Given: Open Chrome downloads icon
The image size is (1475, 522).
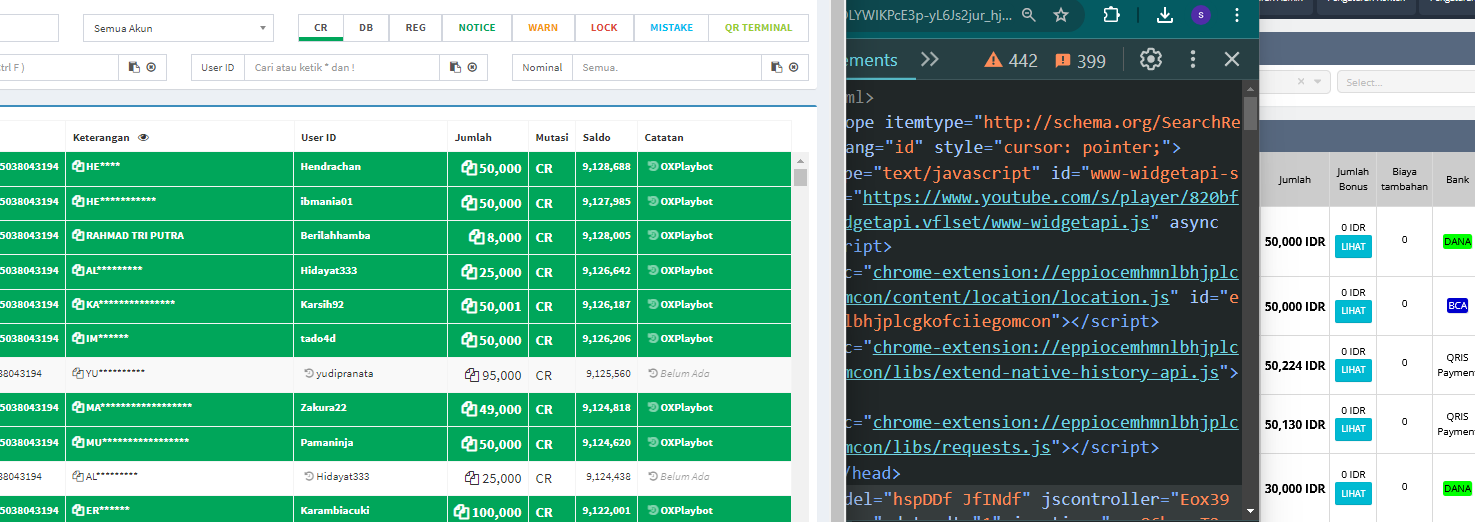Looking at the screenshot, I should pos(1164,15).
